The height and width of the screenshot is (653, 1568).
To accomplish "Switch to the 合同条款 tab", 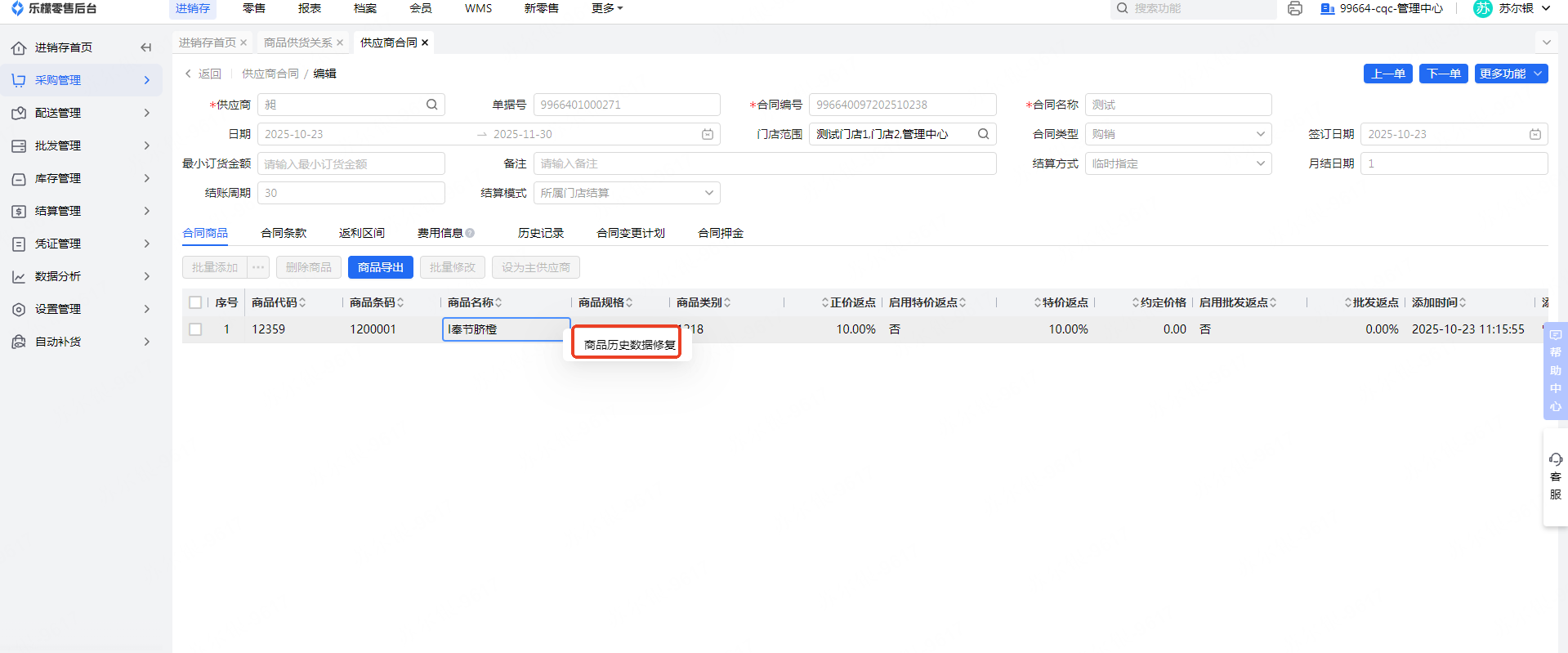I will pyautogui.click(x=284, y=233).
